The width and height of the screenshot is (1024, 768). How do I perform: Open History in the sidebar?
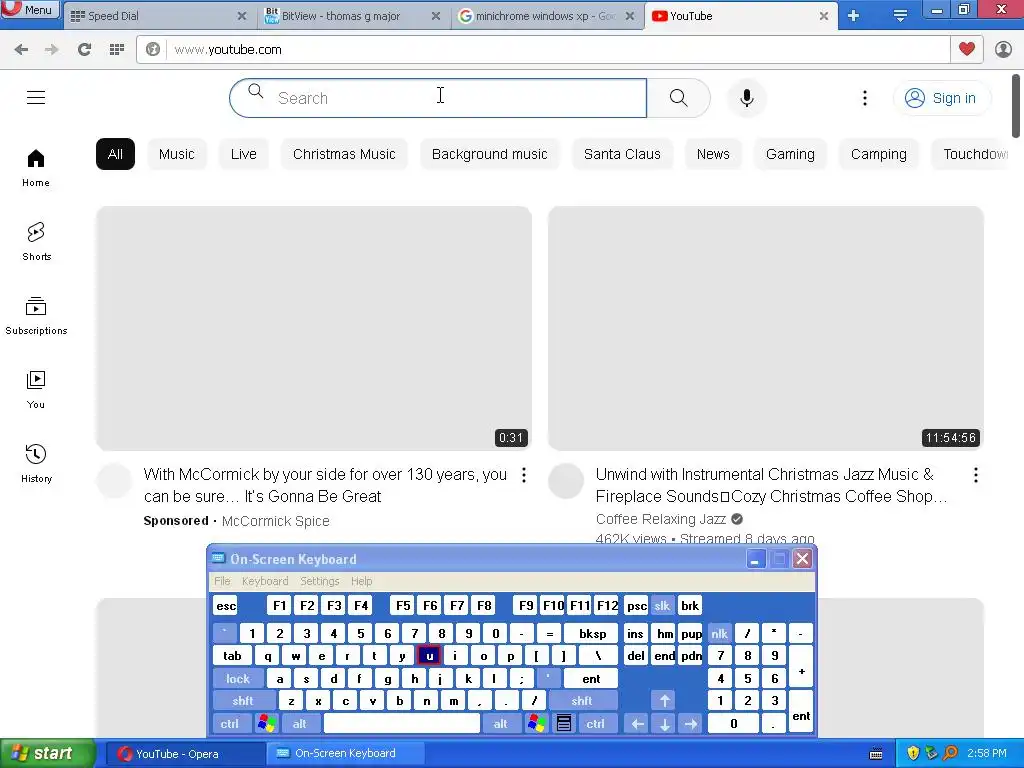[x=36, y=464]
